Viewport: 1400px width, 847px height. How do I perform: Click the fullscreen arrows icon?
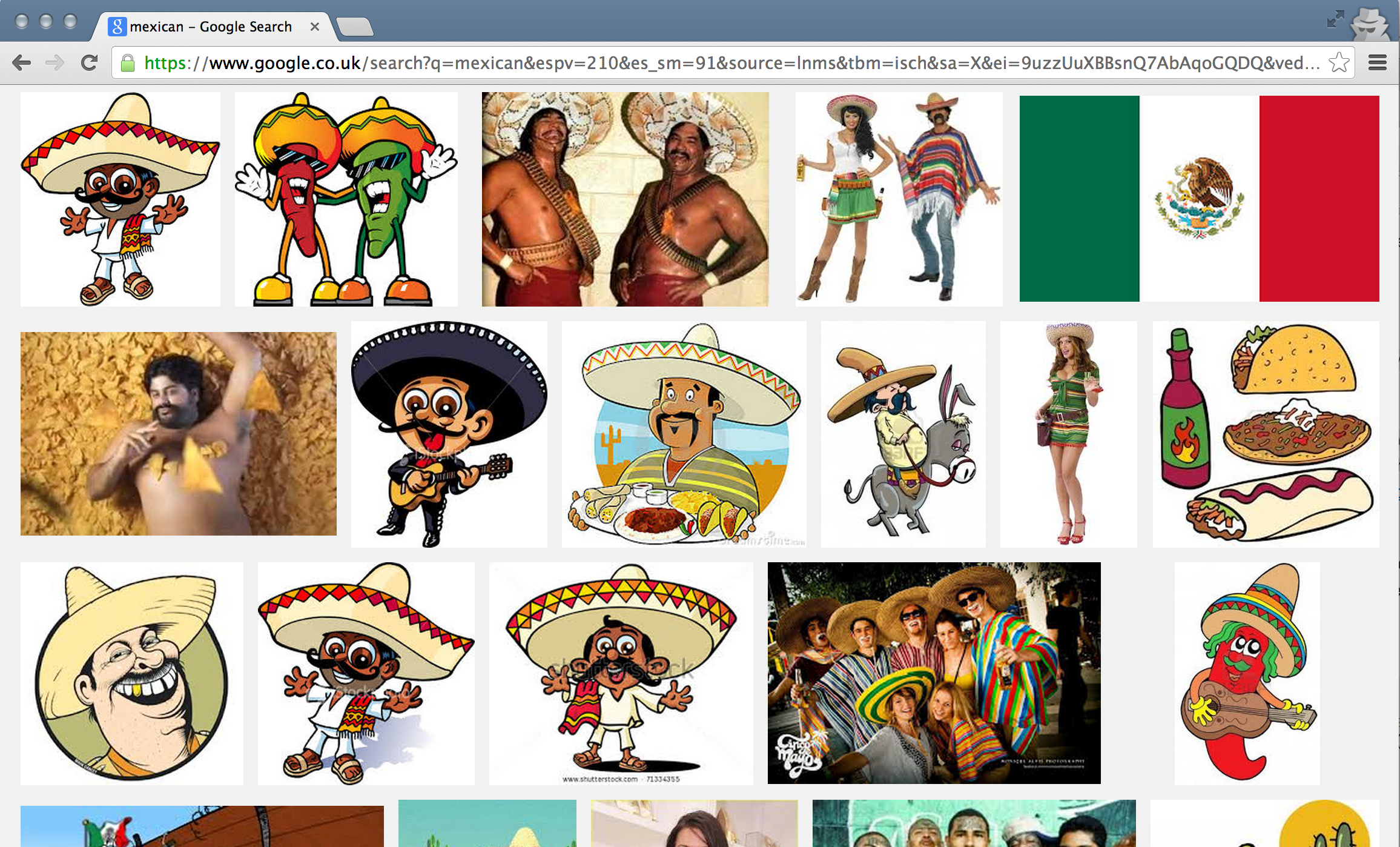[x=1335, y=19]
